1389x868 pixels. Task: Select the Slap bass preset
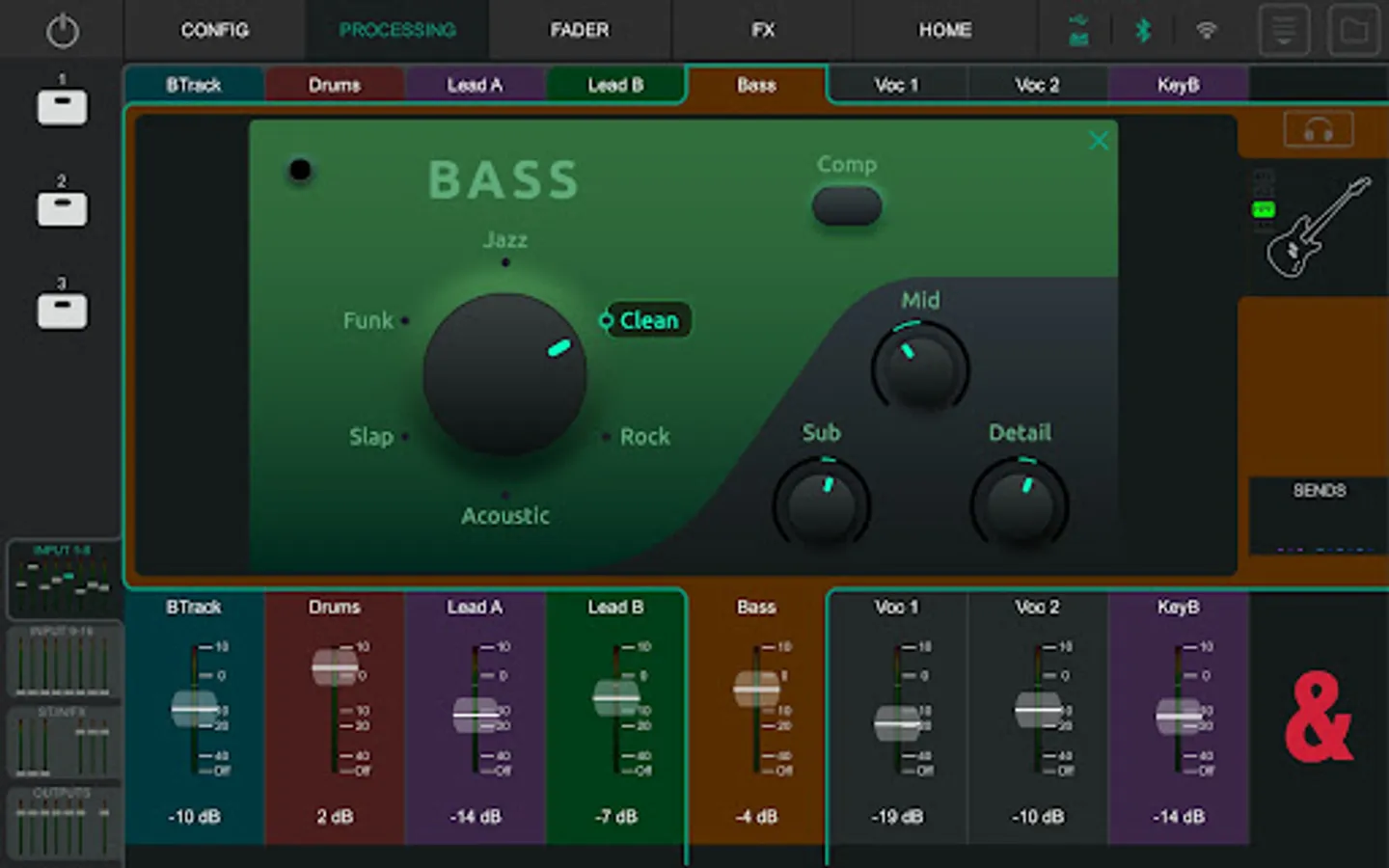(x=371, y=437)
